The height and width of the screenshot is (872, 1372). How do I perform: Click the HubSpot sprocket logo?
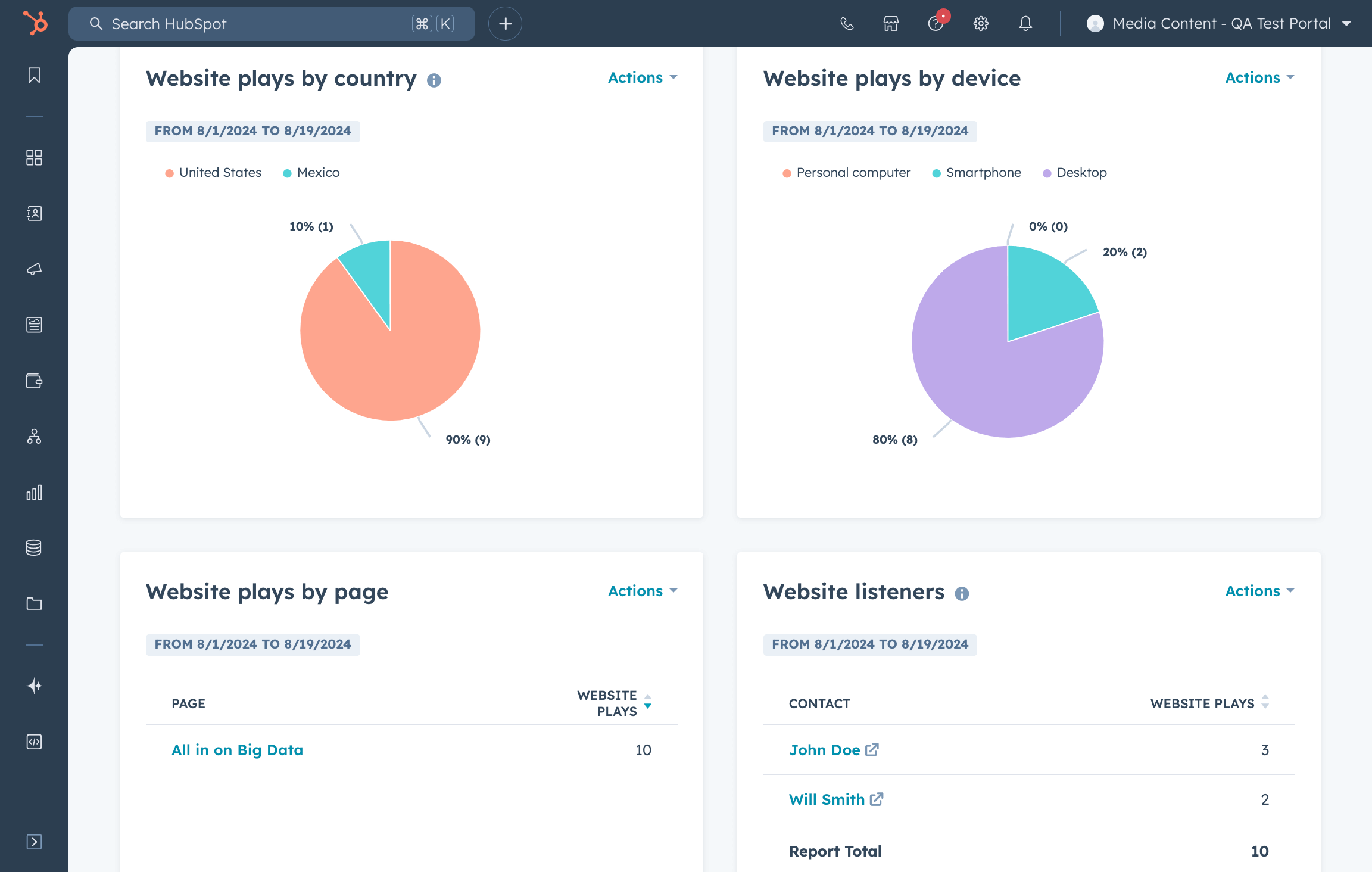tap(35, 24)
